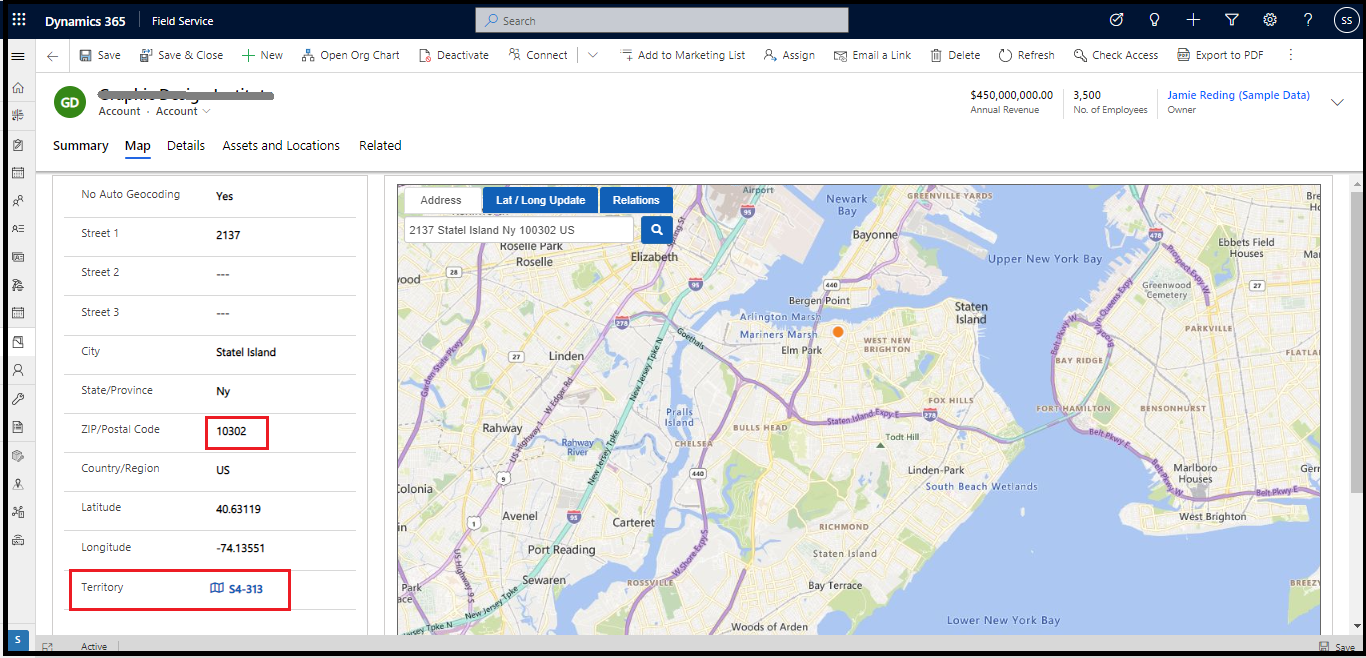The width and height of the screenshot is (1366, 658).
Task: Click Save & Close
Action: point(181,55)
